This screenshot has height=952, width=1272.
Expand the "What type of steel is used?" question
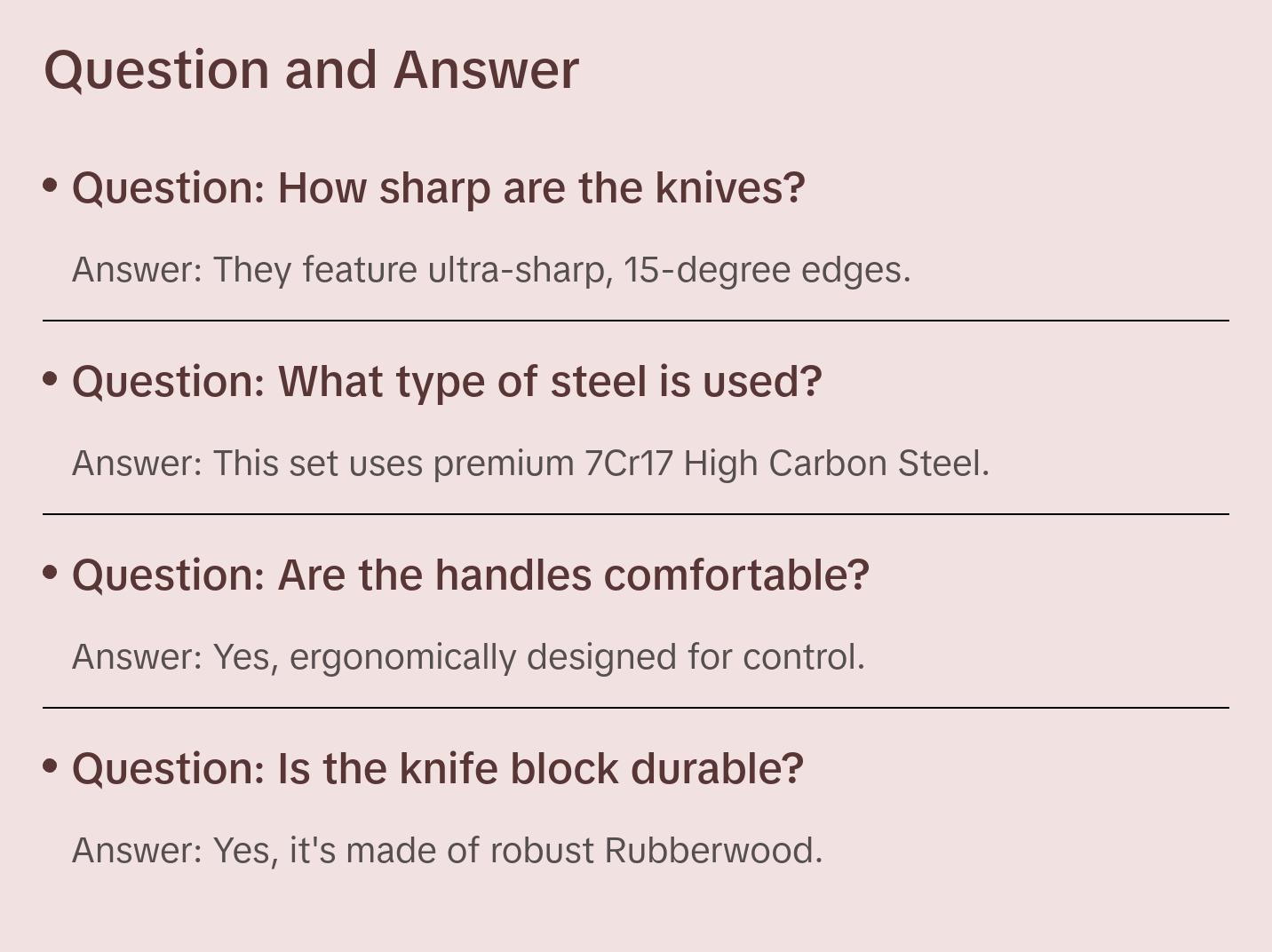447,382
